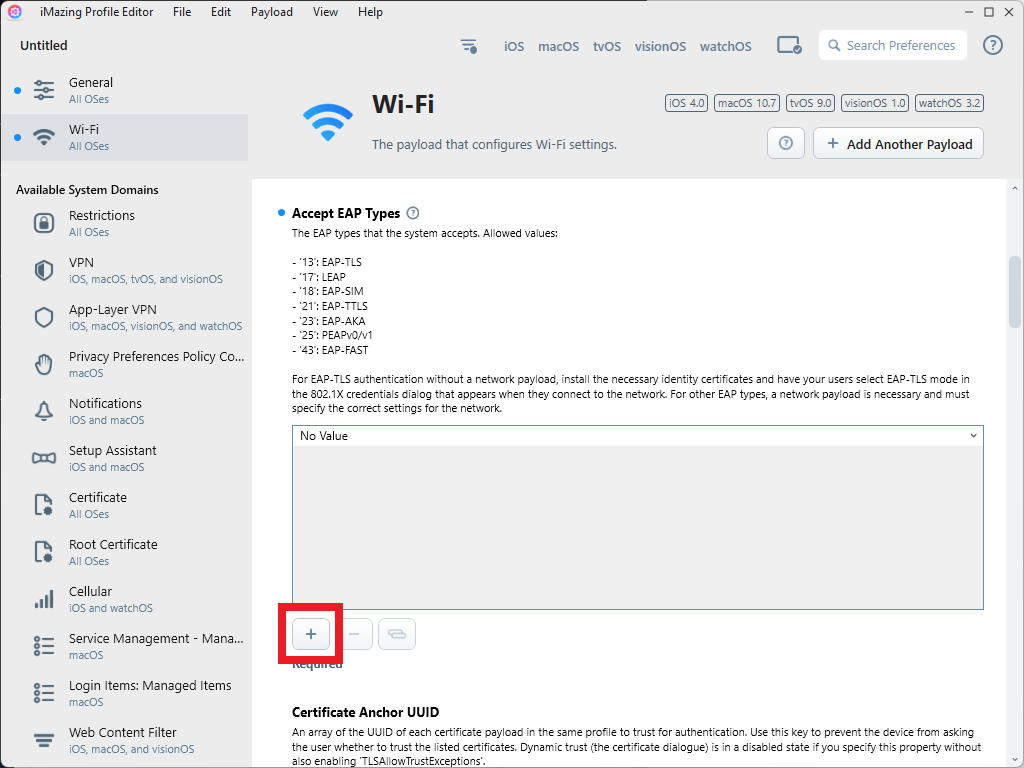Screen dimensions: 1024x768
Task: Click the "'21': EAP-TTLS" line
Action: (x=330, y=306)
